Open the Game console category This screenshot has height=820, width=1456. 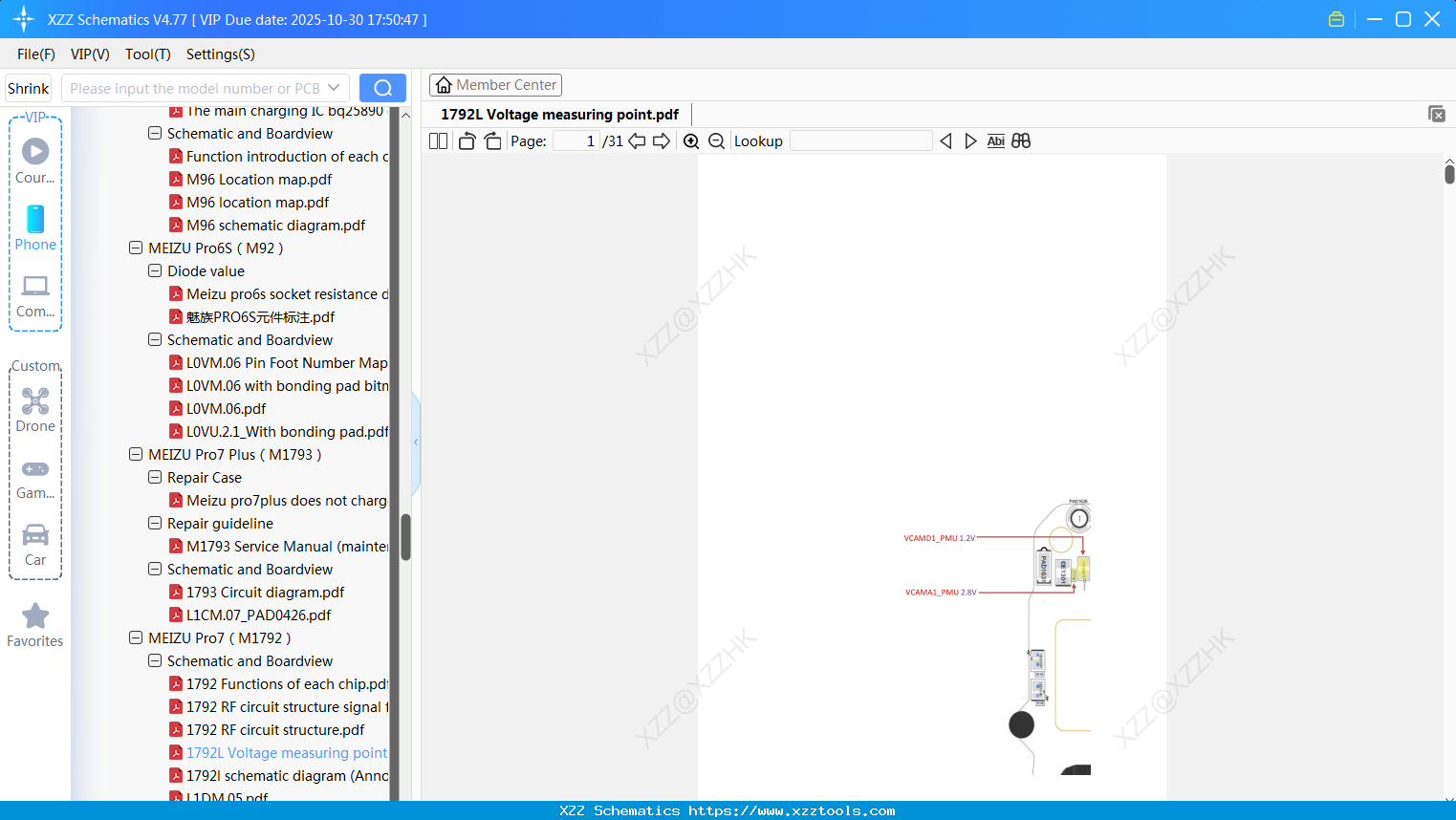point(35,479)
